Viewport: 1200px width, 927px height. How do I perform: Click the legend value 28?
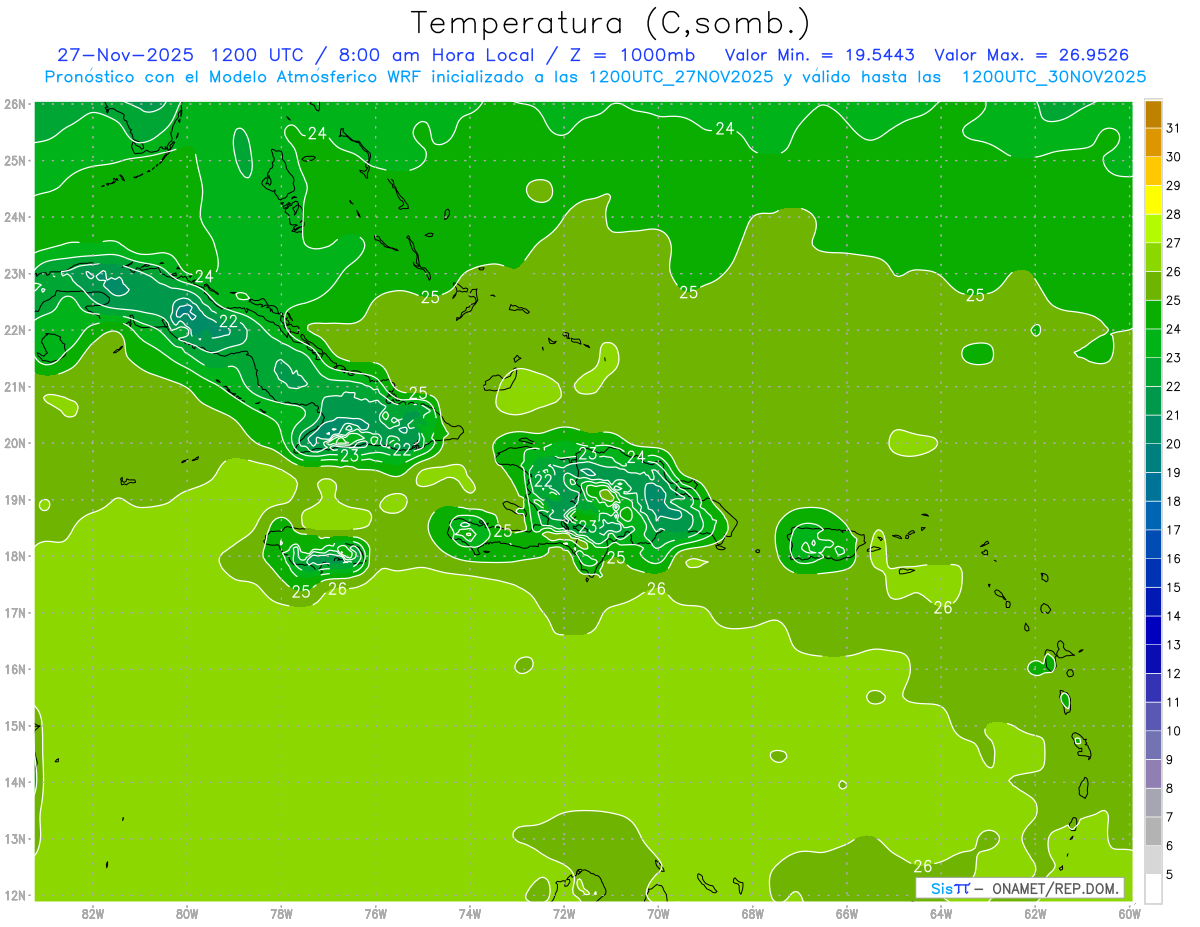(x=1173, y=214)
